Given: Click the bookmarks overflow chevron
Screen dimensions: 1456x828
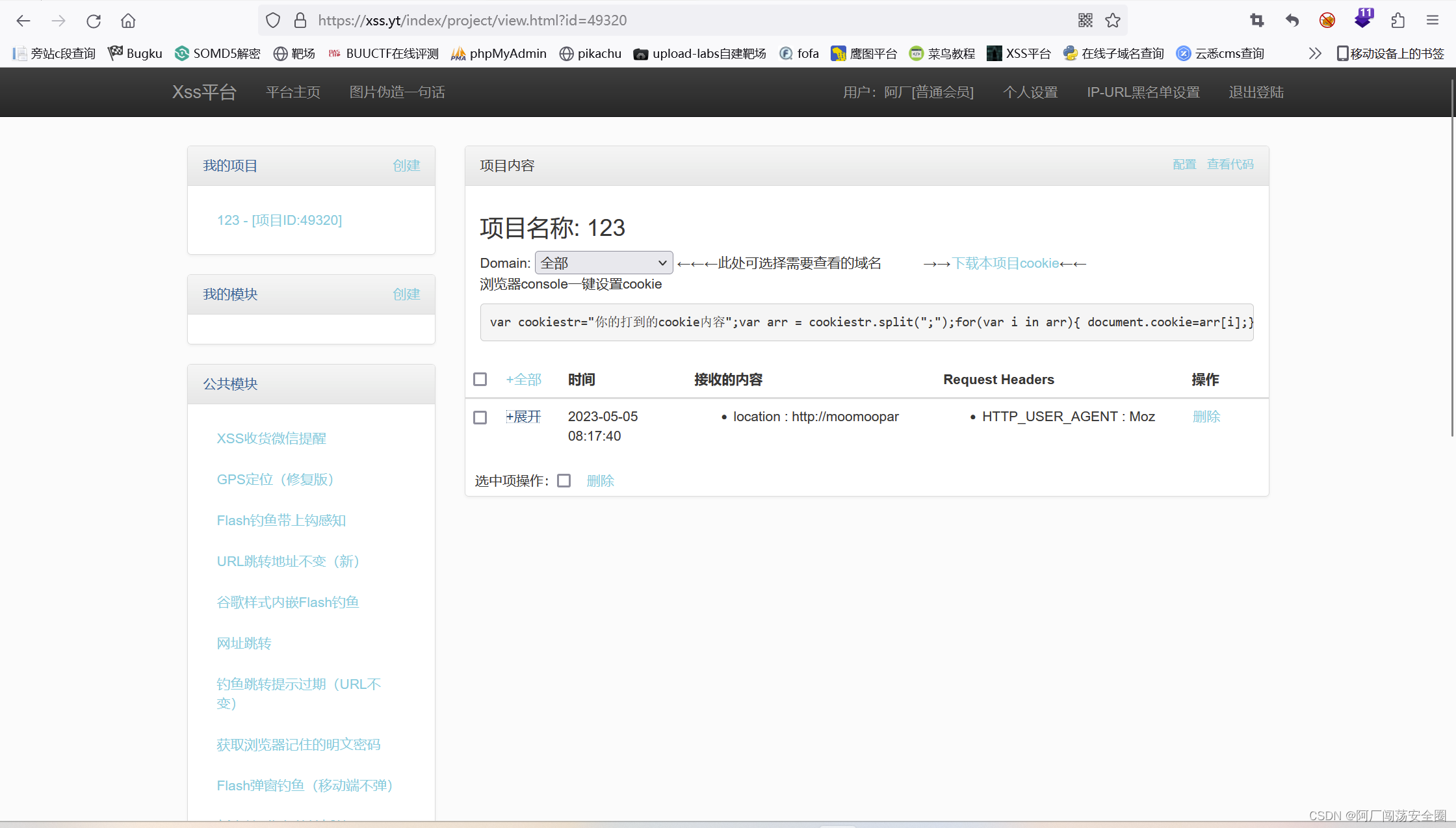Looking at the screenshot, I should coord(1315,53).
